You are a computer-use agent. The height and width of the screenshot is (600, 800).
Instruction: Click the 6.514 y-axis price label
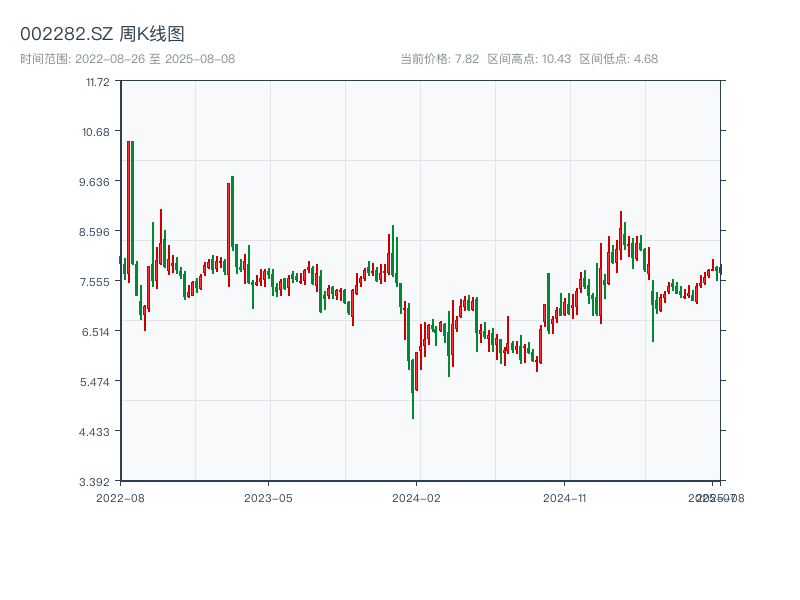tap(97, 332)
